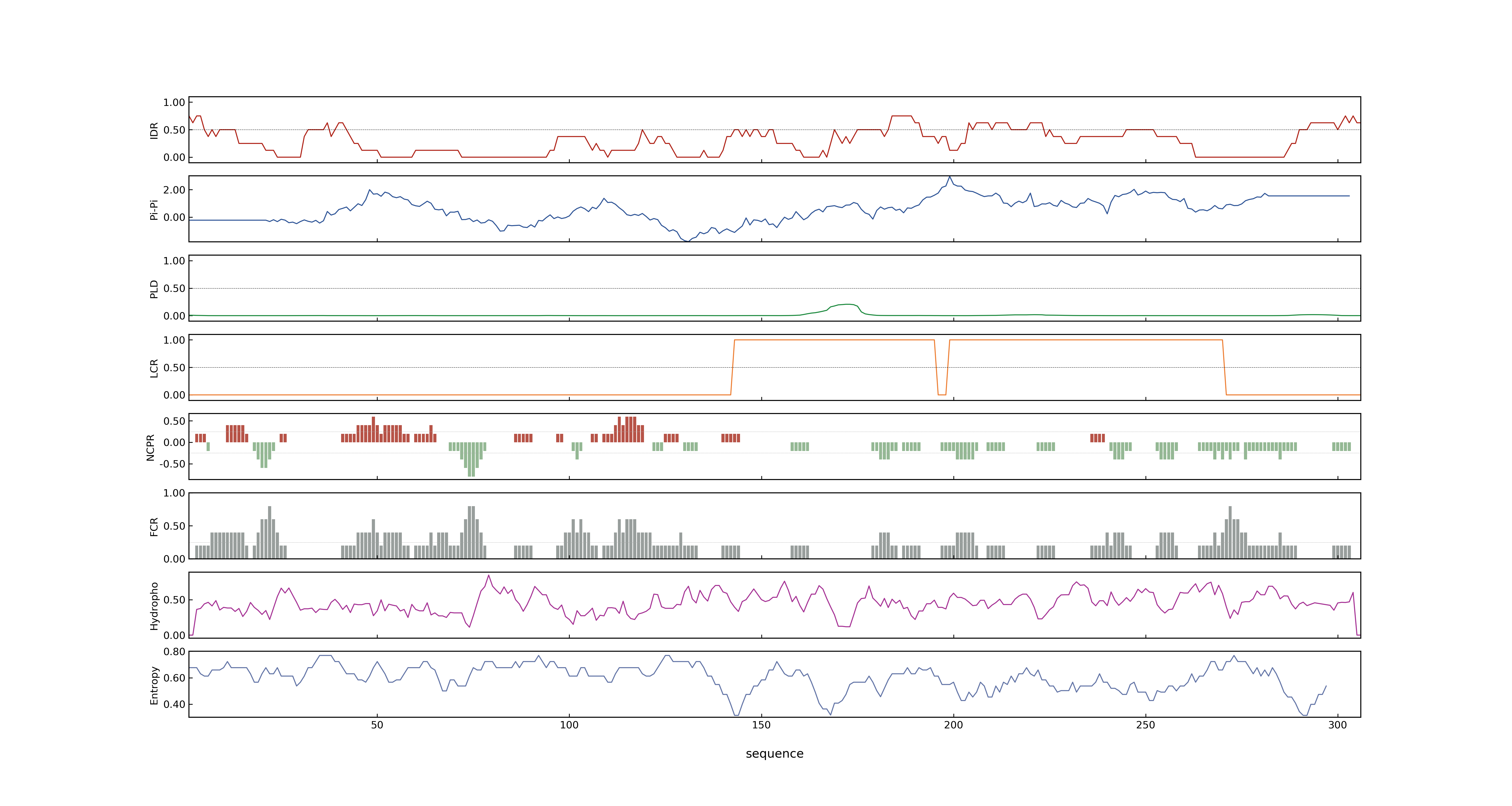Click the Hydropho y-axis label
Screen dimensions: 1512x806
coord(154,606)
